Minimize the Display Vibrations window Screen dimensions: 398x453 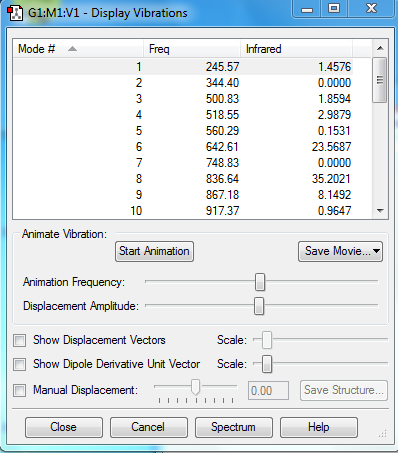[x=307, y=8]
